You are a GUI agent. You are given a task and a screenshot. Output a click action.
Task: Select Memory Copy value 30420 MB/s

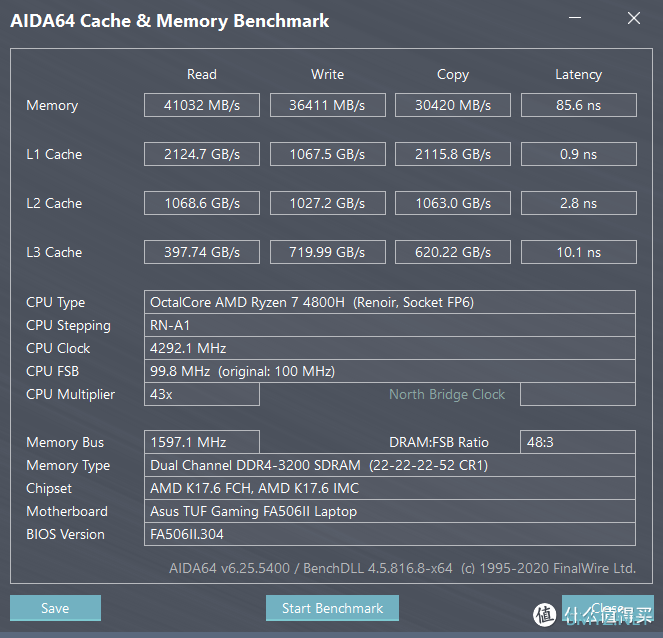click(x=453, y=105)
